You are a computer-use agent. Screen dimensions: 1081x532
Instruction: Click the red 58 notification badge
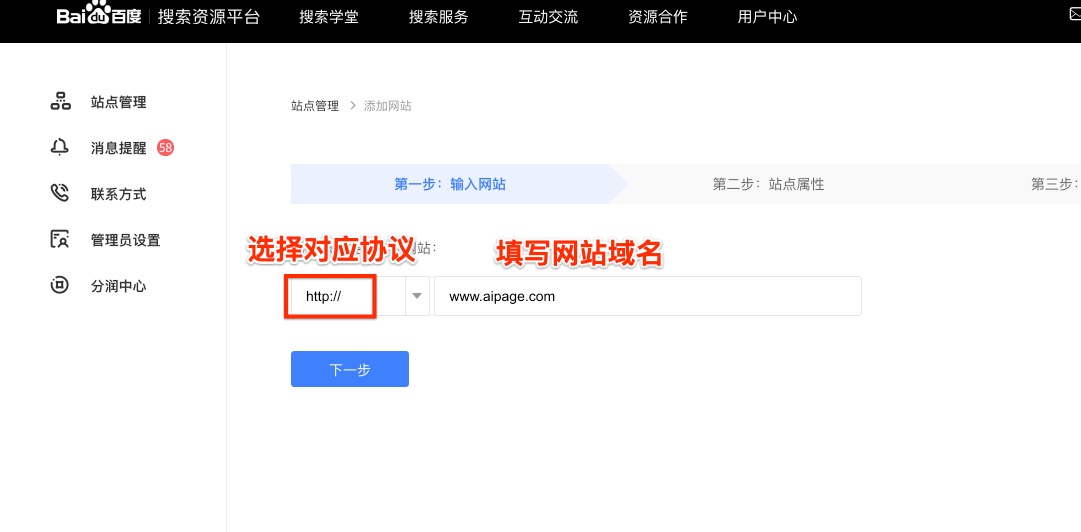[x=165, y=148]
